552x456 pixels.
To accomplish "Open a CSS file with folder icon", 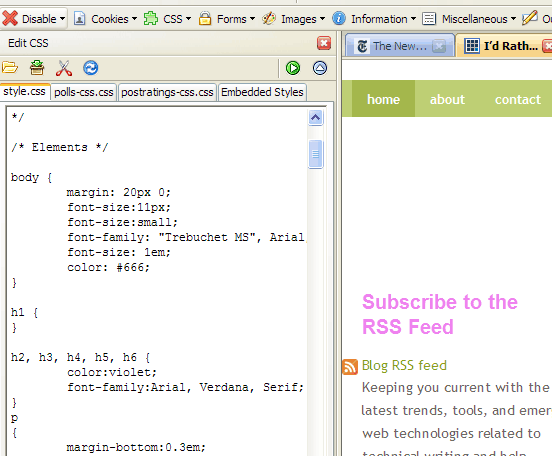I will point(10,68).
